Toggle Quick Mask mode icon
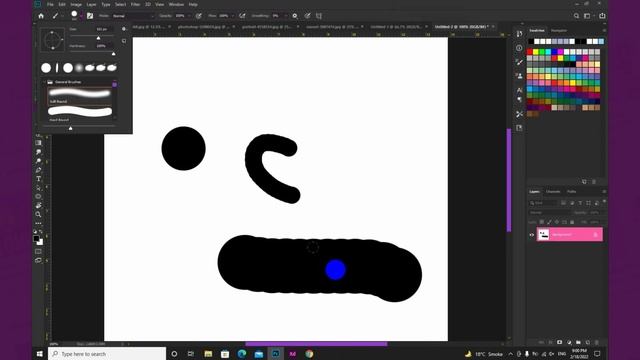Image resolution: width=640 pixels, height=360 pixels. (38, 251)
